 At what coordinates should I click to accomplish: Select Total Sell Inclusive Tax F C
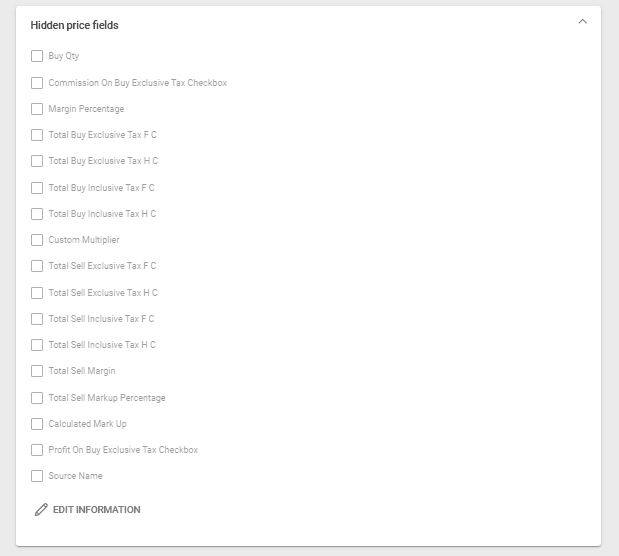pyautogui.click(x=37, y=319)
